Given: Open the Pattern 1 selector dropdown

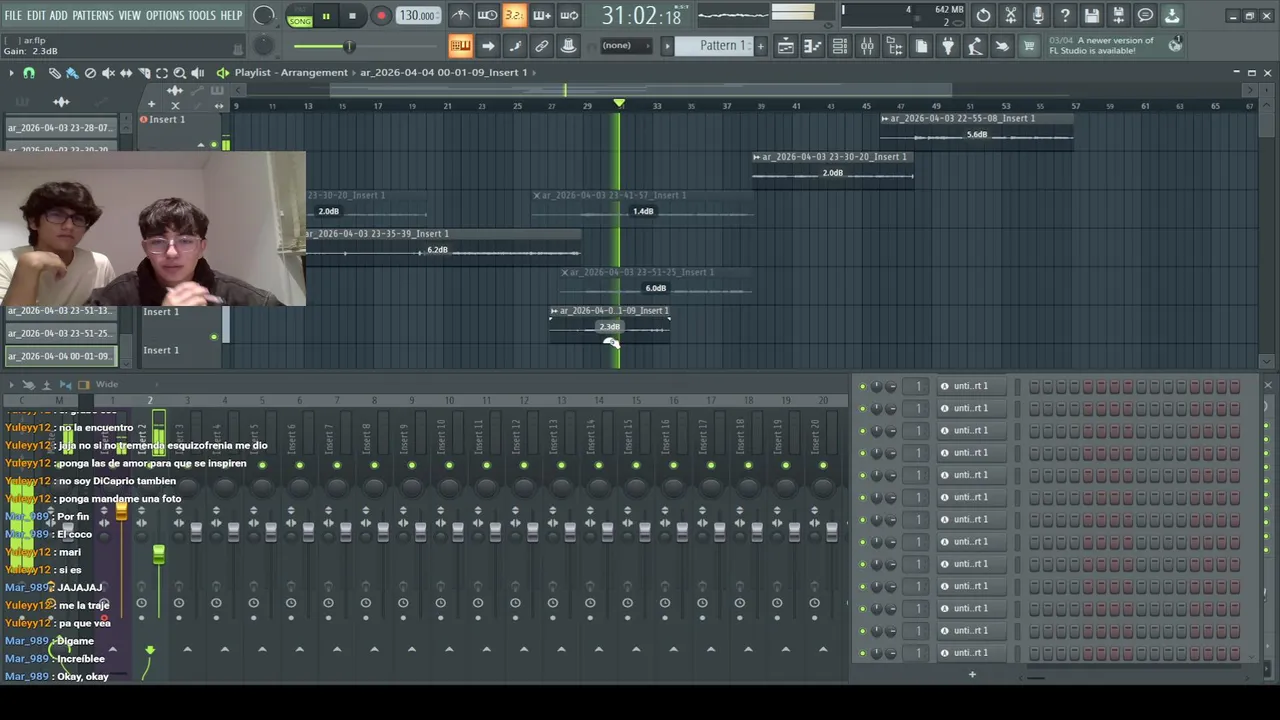Looking at the screenshot, I should click(712, 46).
